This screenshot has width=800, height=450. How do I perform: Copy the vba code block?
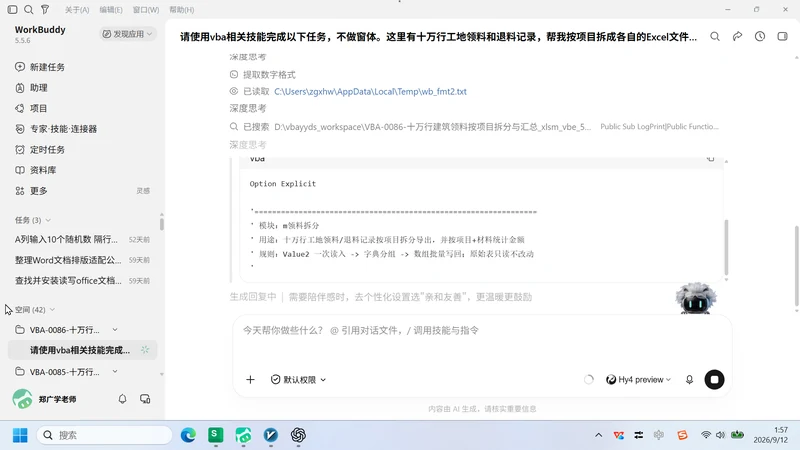click(x=710, y=159)
